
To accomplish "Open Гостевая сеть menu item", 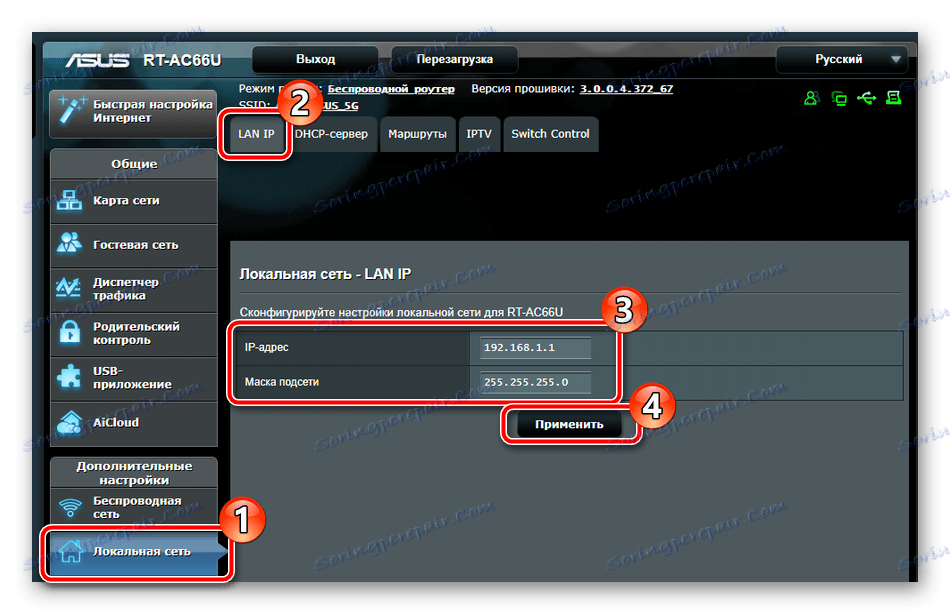I will click(134, 245).
